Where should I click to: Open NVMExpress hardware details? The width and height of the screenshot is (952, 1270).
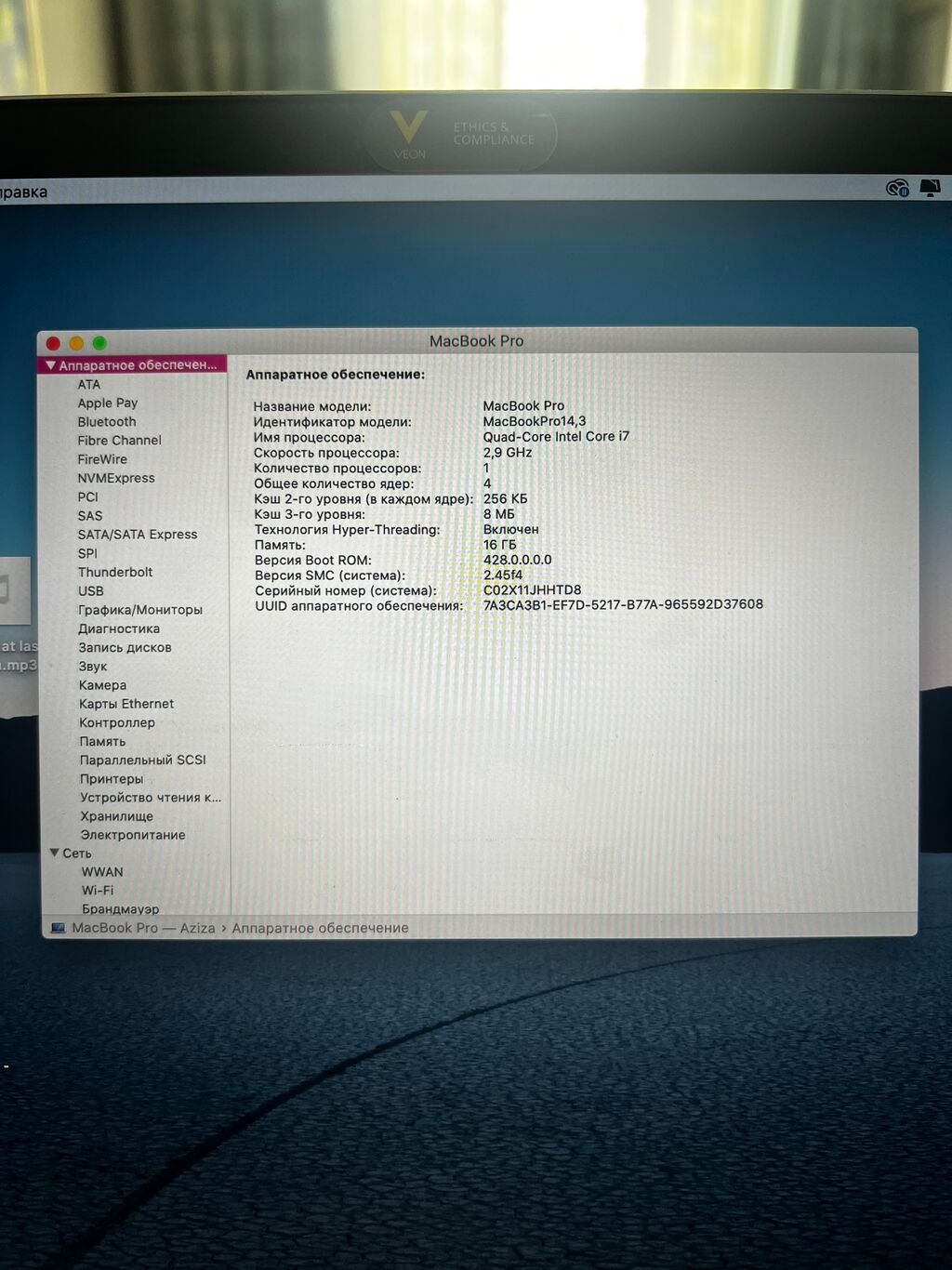point(116,478)
